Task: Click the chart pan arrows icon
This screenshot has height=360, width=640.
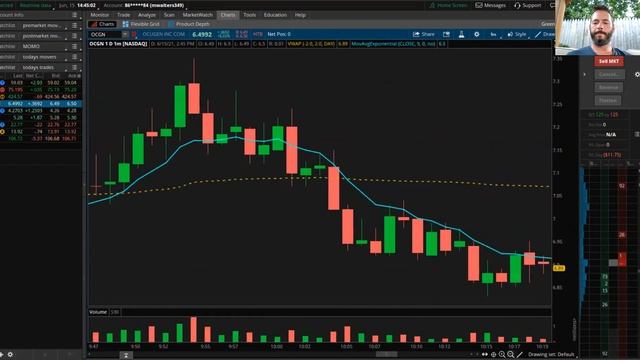Action: tap(484, 355)
